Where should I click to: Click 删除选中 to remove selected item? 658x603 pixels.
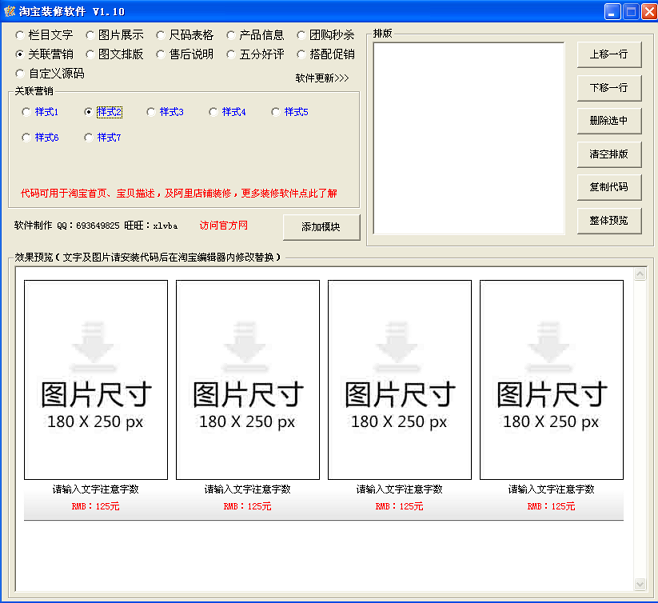[608, 121]
